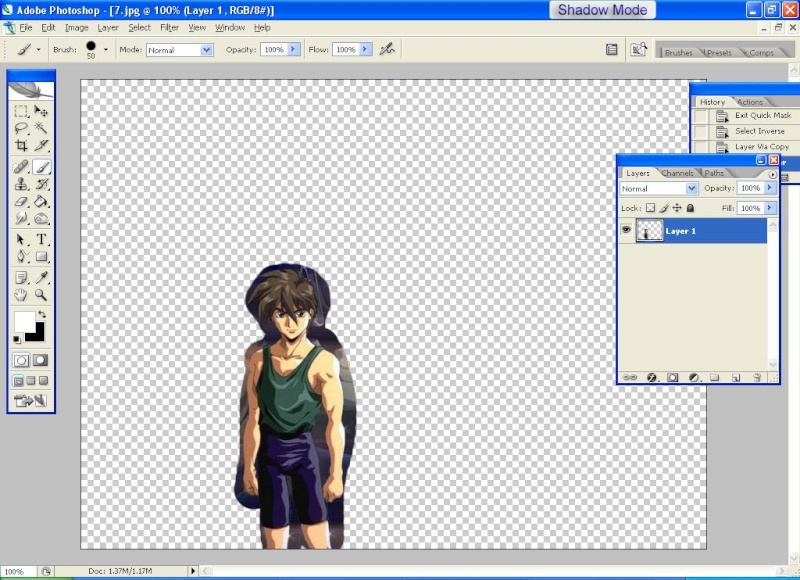Select the Eraser tool
Screen dimensions: 800x580
pos(21,201)
